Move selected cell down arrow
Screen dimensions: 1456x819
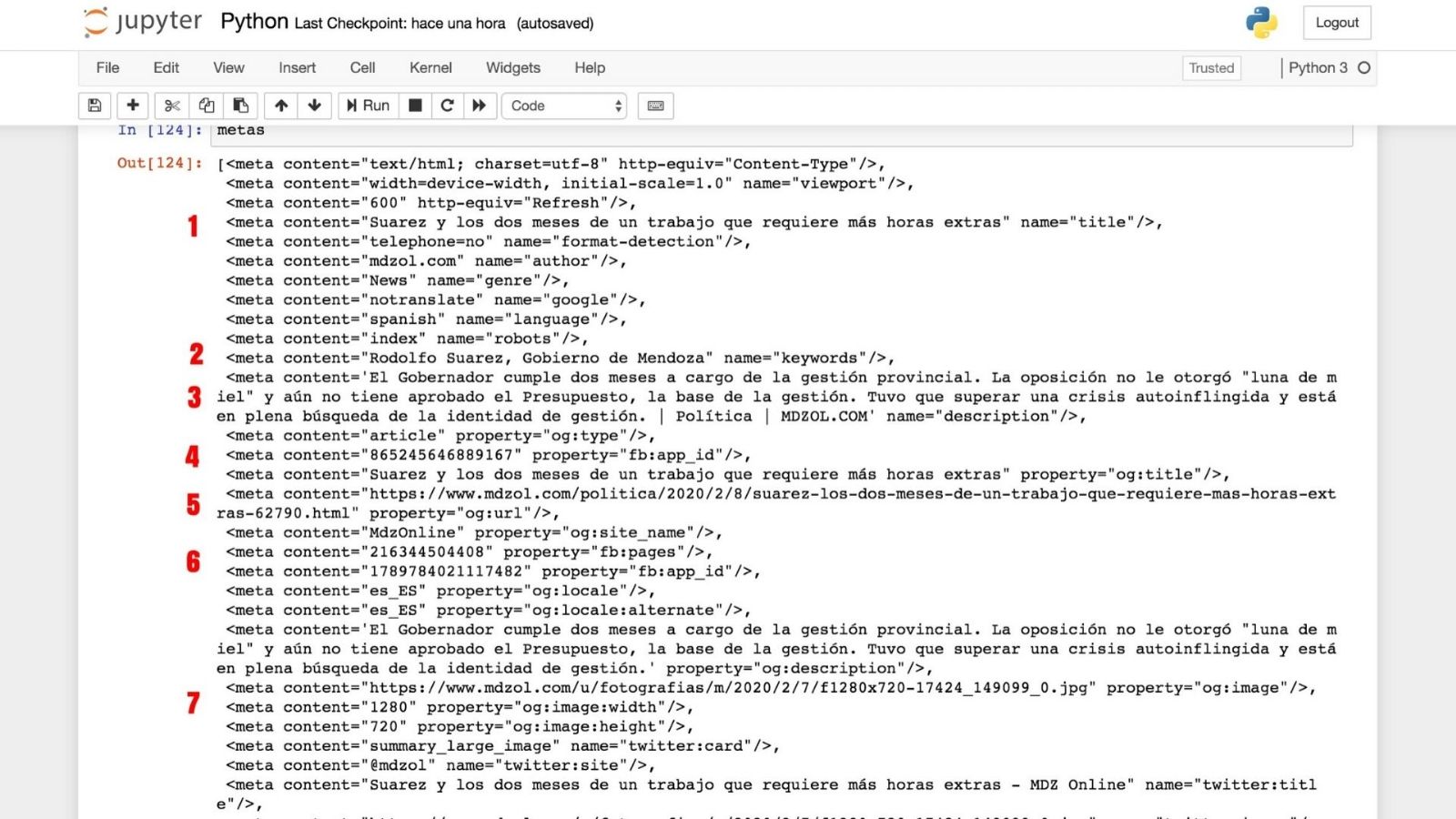pyautogui.click(x=315, y=106)
